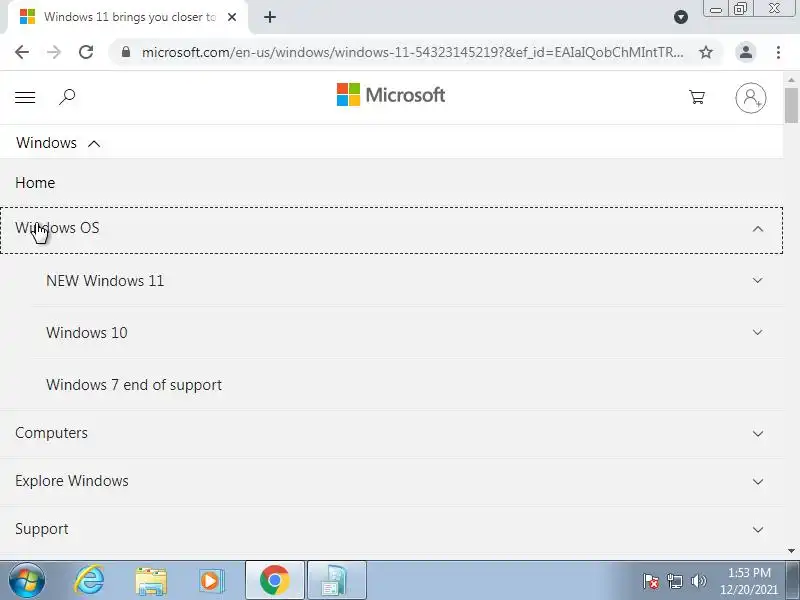Open the hamburger navigation menu
800x600 pixels.
pos(25,97)
